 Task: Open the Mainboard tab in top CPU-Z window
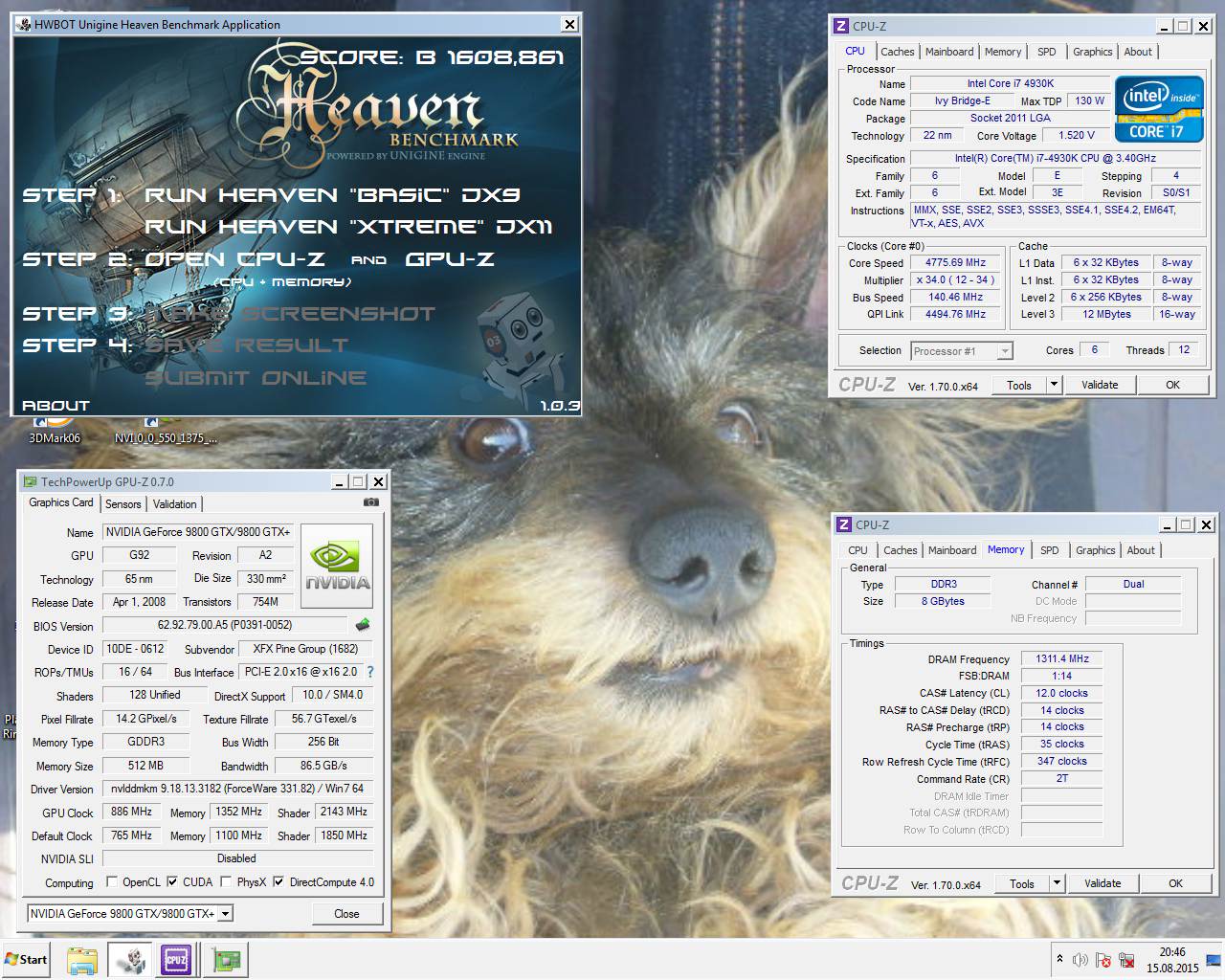point(949,52)
